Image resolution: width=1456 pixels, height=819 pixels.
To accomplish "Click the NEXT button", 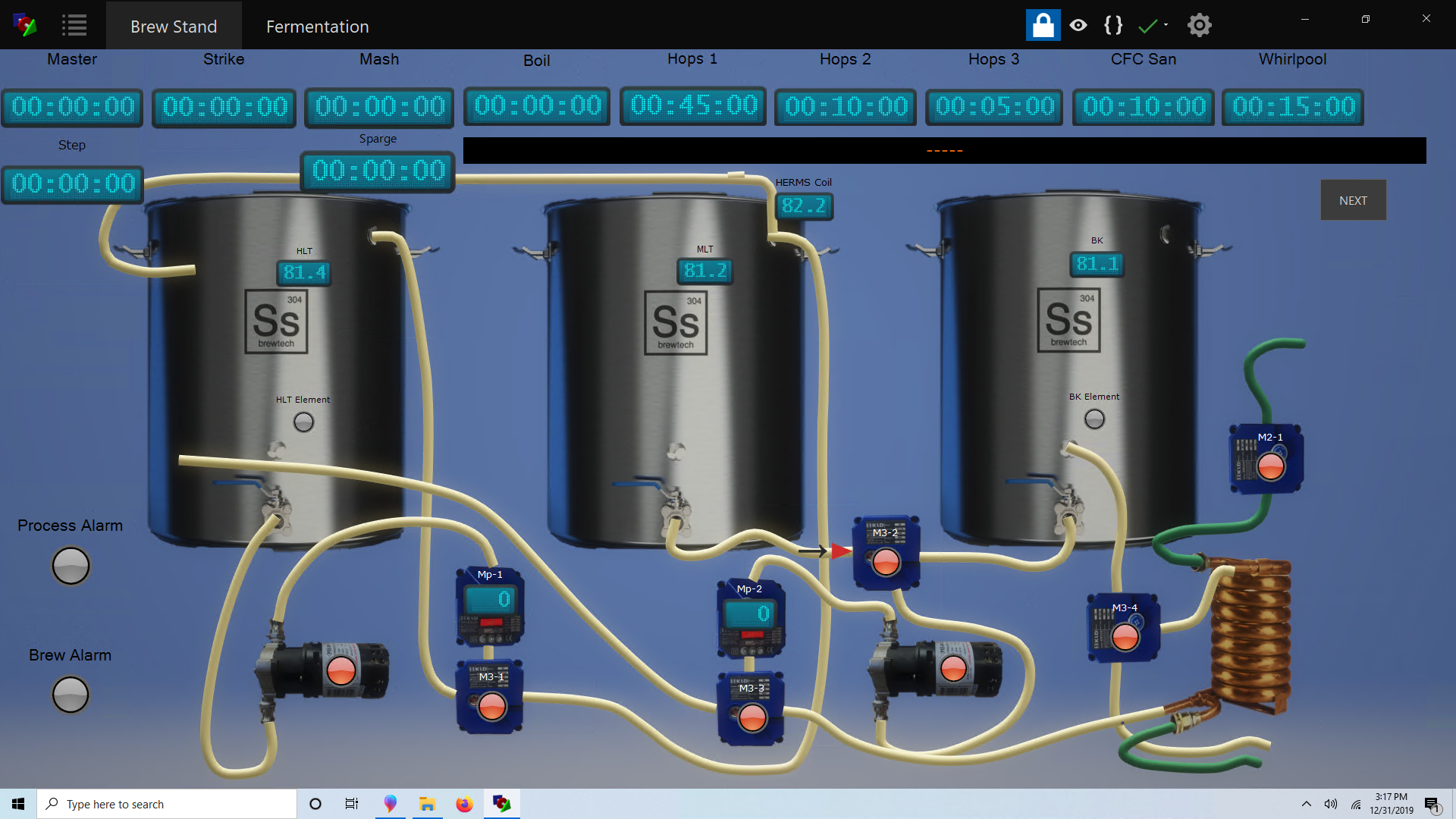I will pos(1353,200).
